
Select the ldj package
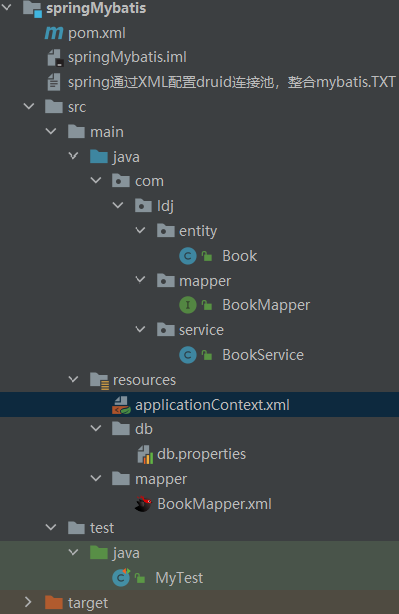click(x=165, y=206)
